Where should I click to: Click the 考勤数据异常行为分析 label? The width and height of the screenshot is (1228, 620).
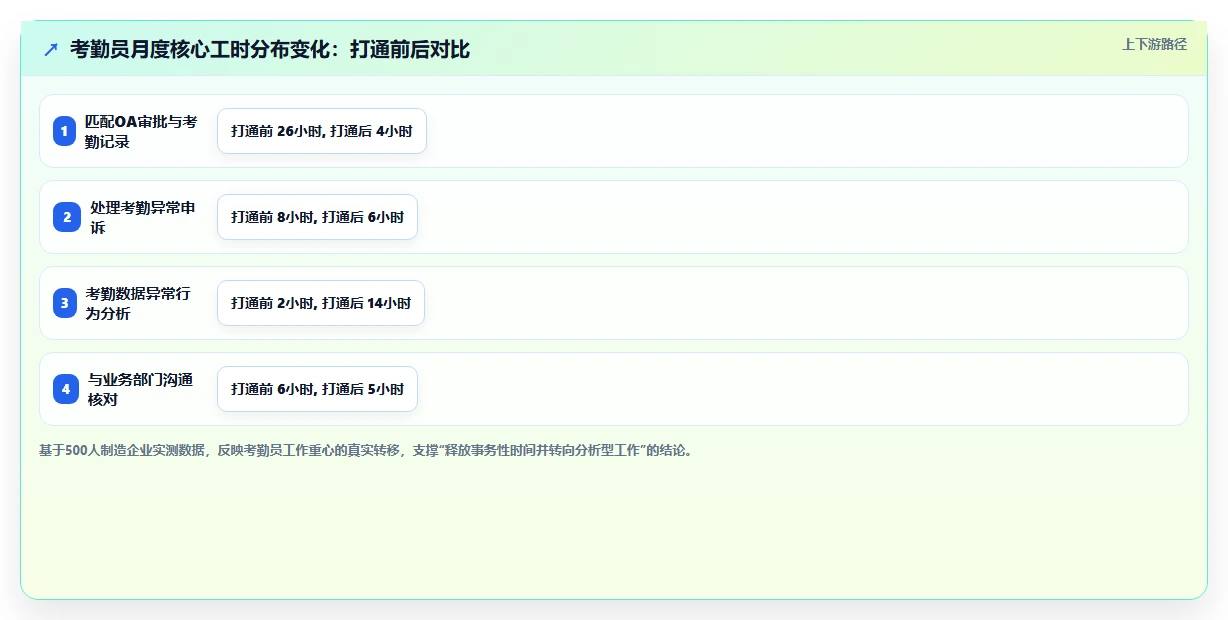click(138, 303)
